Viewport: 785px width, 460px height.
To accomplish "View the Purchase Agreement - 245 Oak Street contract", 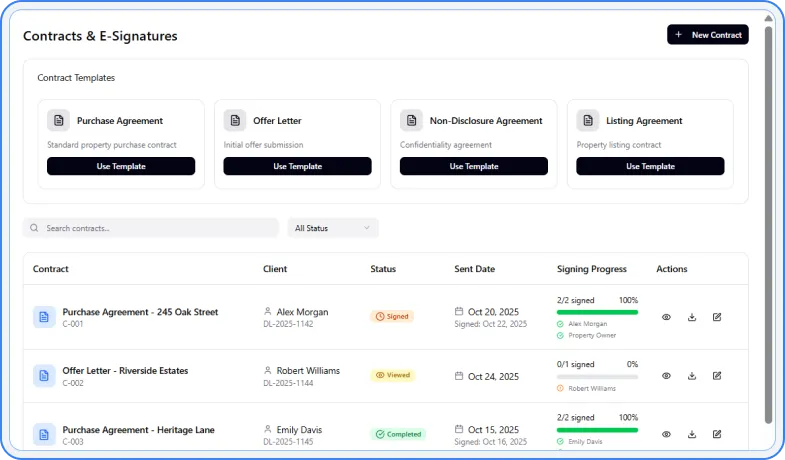I will pos(667,317).
